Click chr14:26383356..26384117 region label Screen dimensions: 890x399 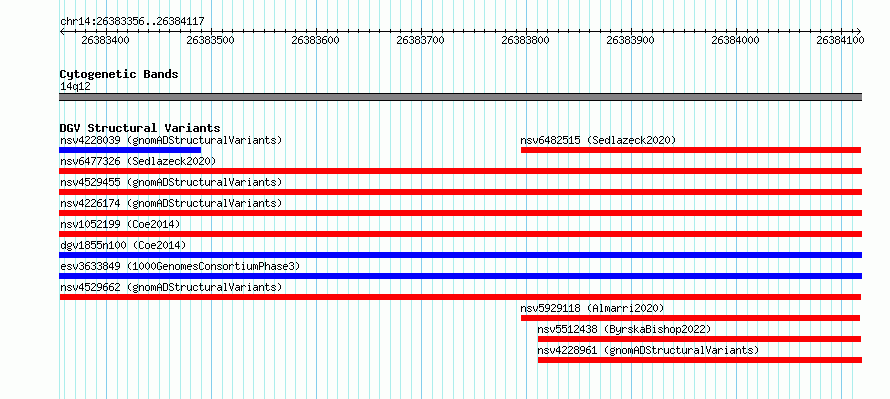(x=132, y=22)
